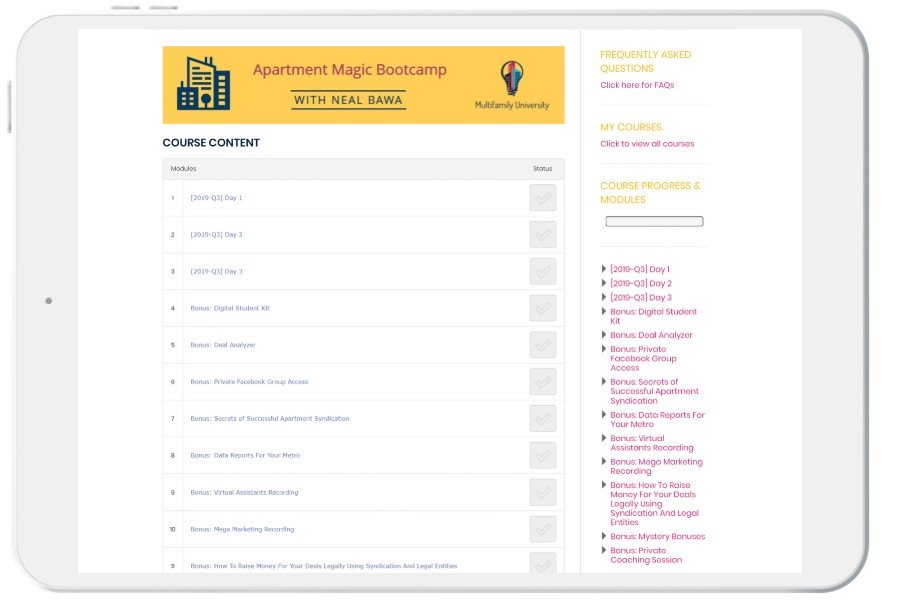
Task: Toggle status checkmark for Secrets of Successful Apartment Syndication
Action: point(542,419)
